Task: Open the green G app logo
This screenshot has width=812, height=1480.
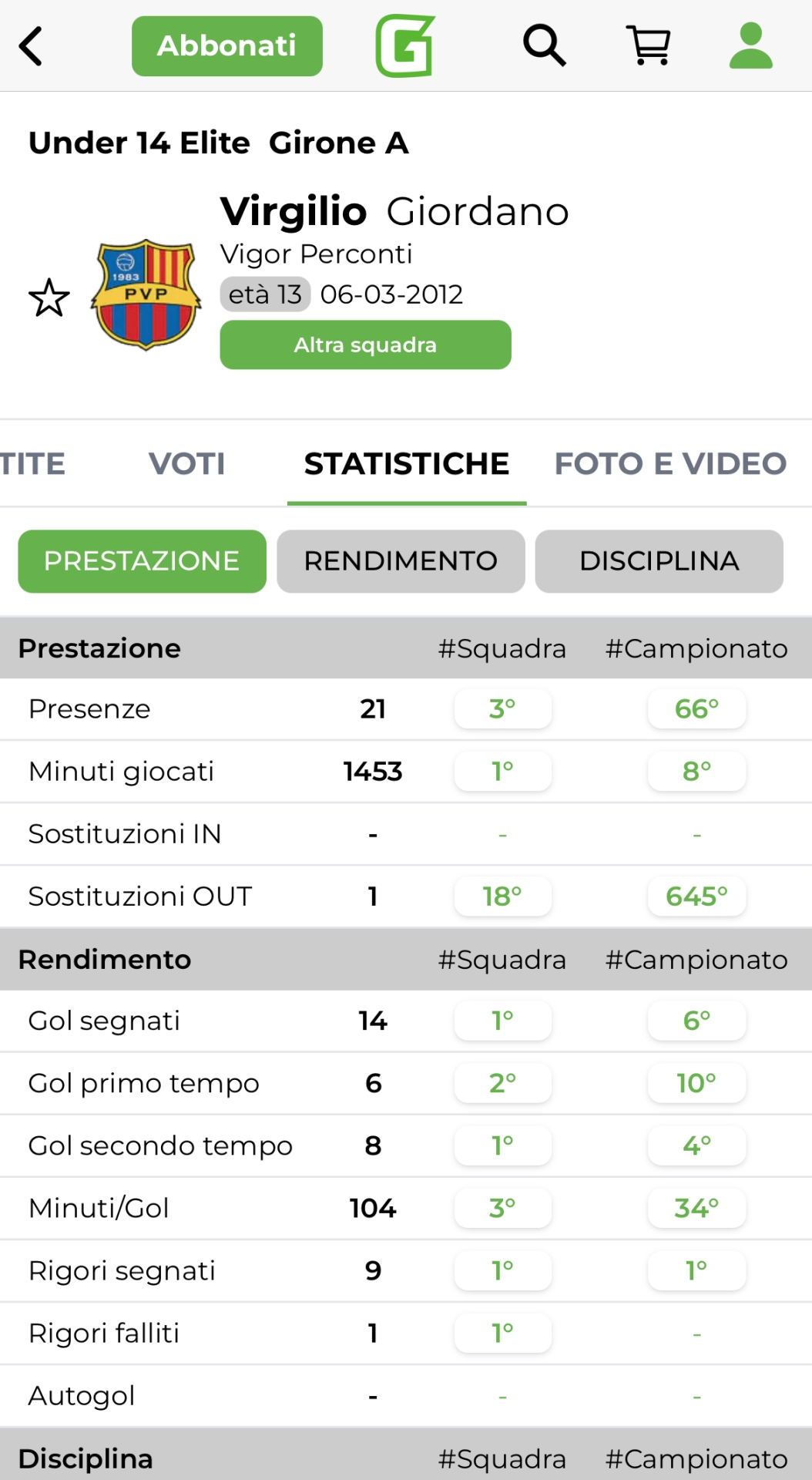Action: [x=405, y=46]
